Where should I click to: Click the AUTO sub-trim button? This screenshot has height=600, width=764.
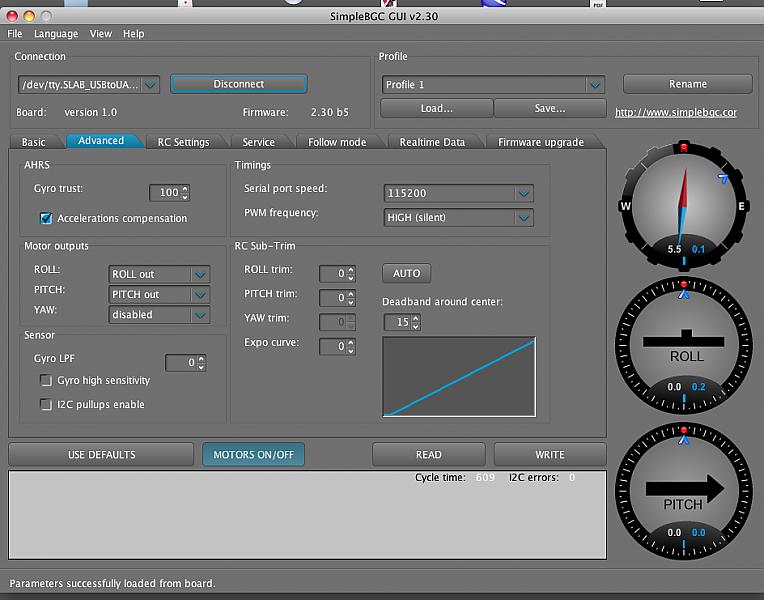[407, 273]
